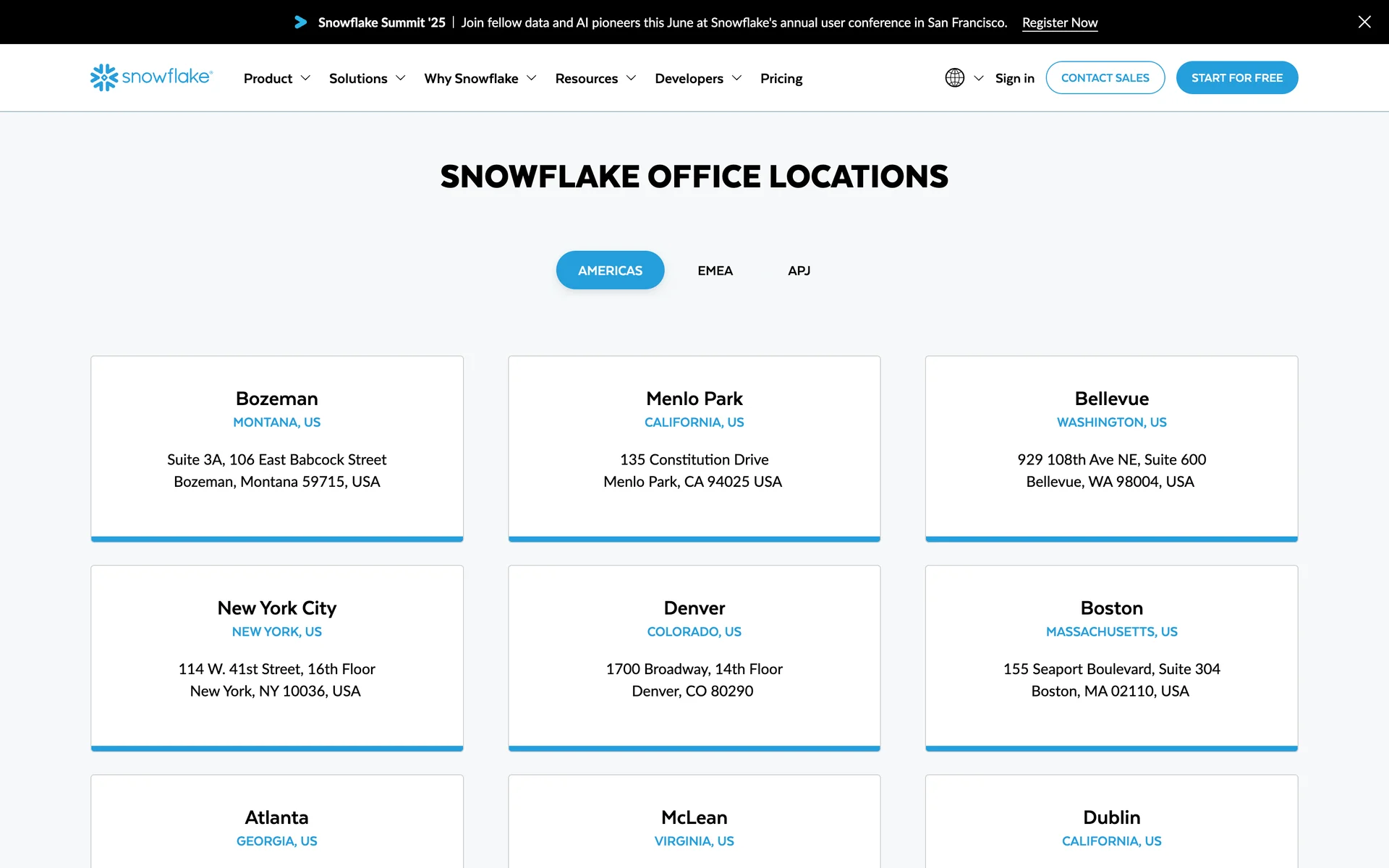
Task: Expand the Product menu chevron
Action: point(305,78)
